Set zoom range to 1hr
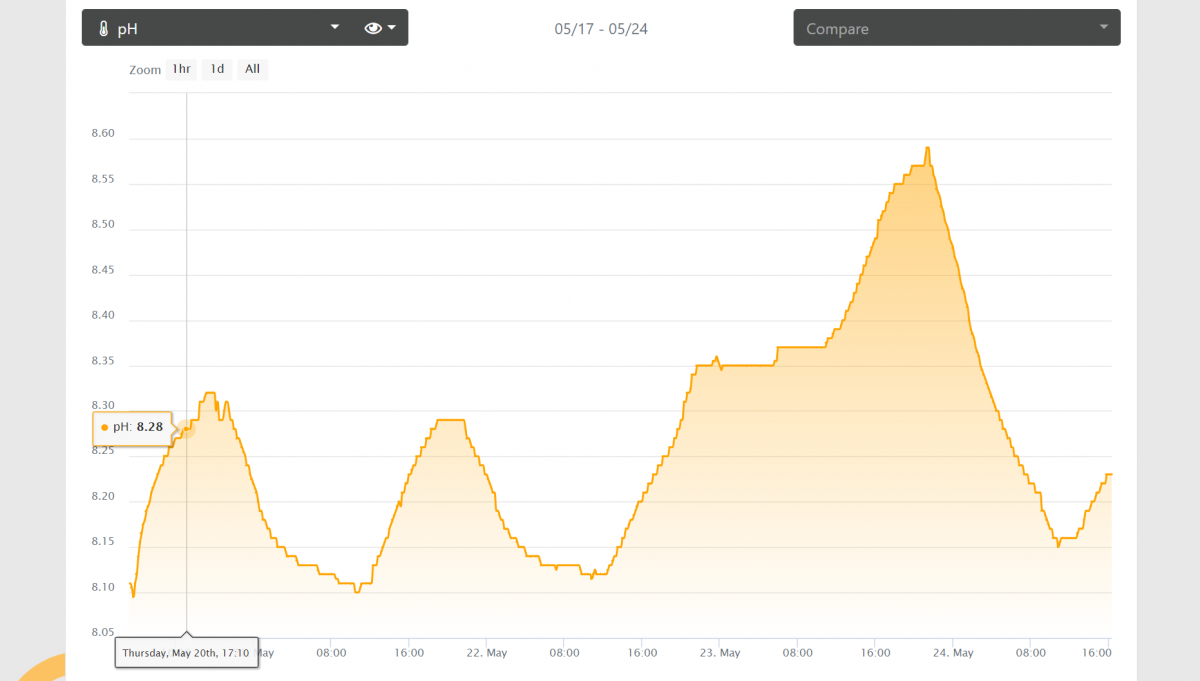 [181, 69]
